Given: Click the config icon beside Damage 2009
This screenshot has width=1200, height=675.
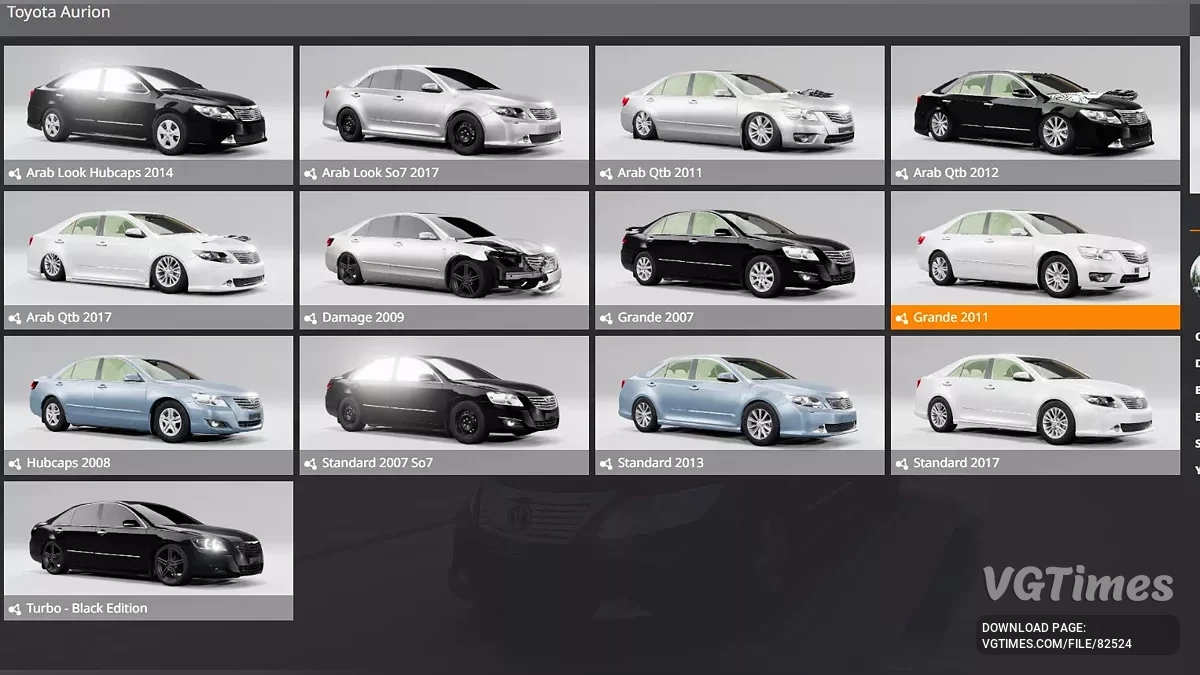Looking at the screenshot, I should tap(310, 318).
